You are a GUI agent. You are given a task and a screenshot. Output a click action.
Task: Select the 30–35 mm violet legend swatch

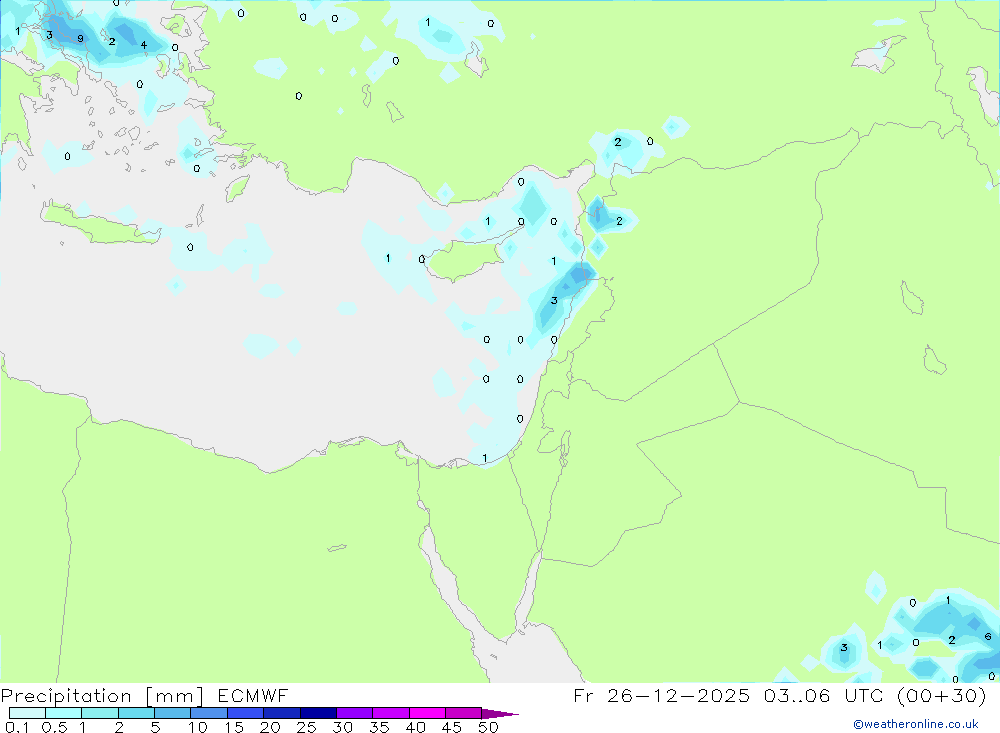point(354,713)
